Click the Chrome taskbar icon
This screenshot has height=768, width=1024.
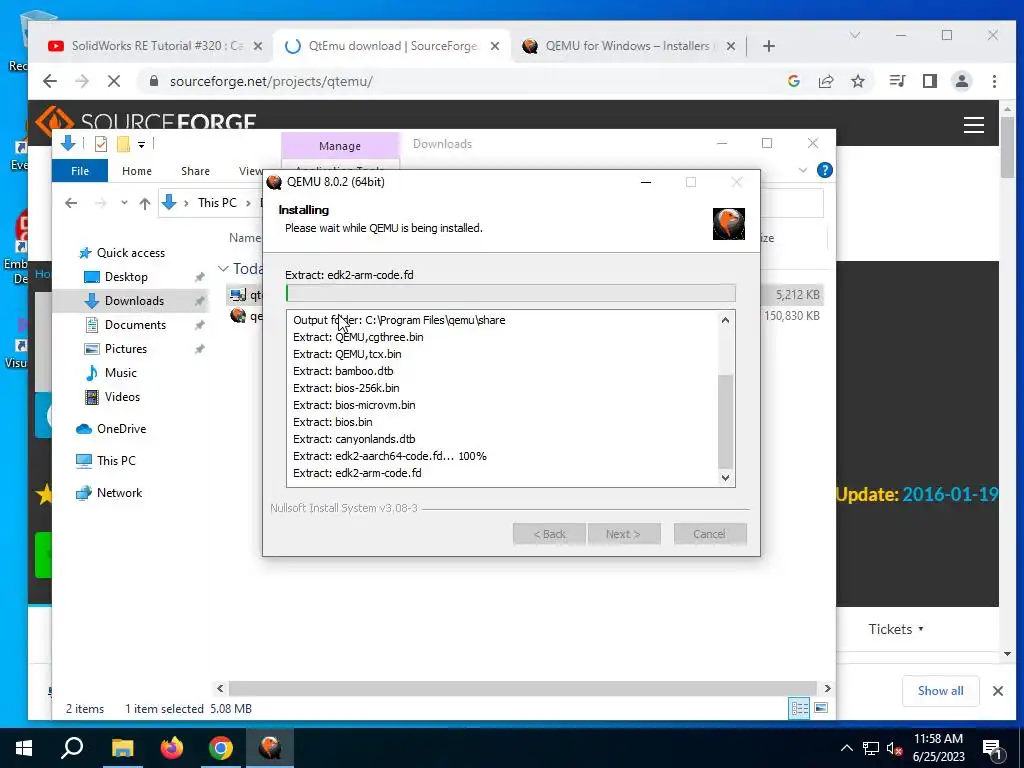[x=221, y=748]
